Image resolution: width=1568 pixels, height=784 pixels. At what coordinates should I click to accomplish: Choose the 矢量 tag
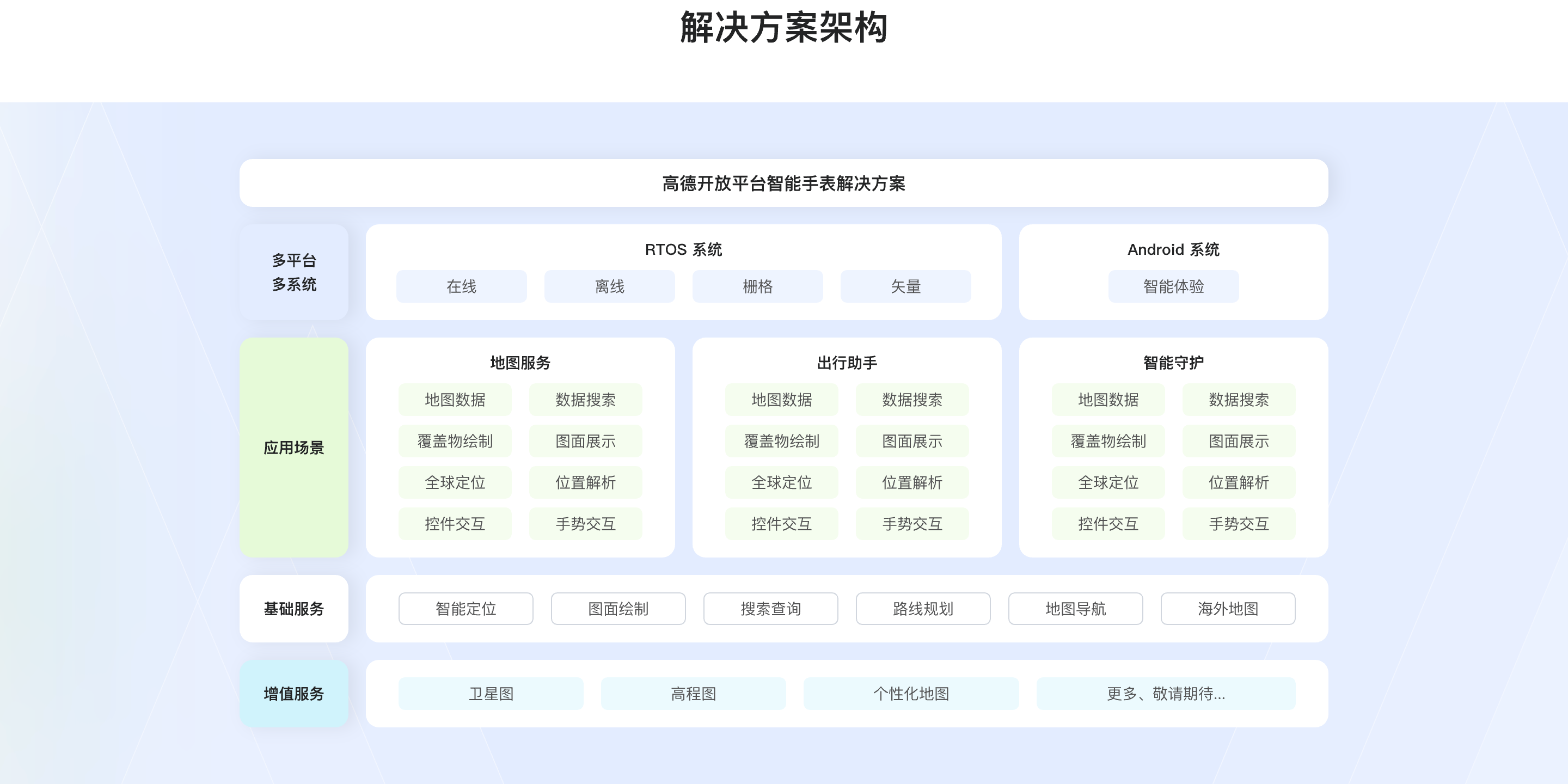pos(905,286)
